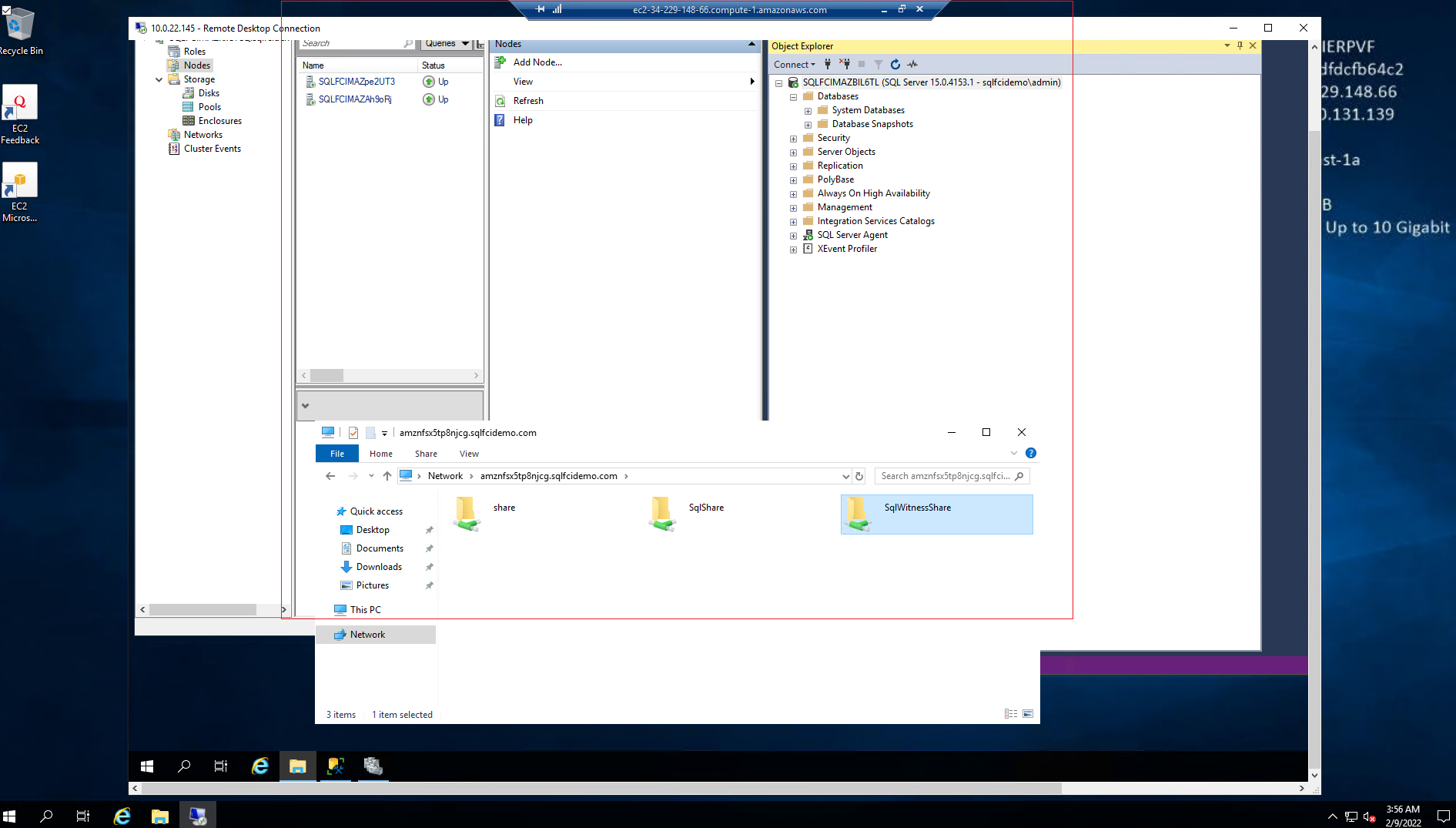Refresh the File Explorer address bar location

pyautogui.click(x=859, y=476)
